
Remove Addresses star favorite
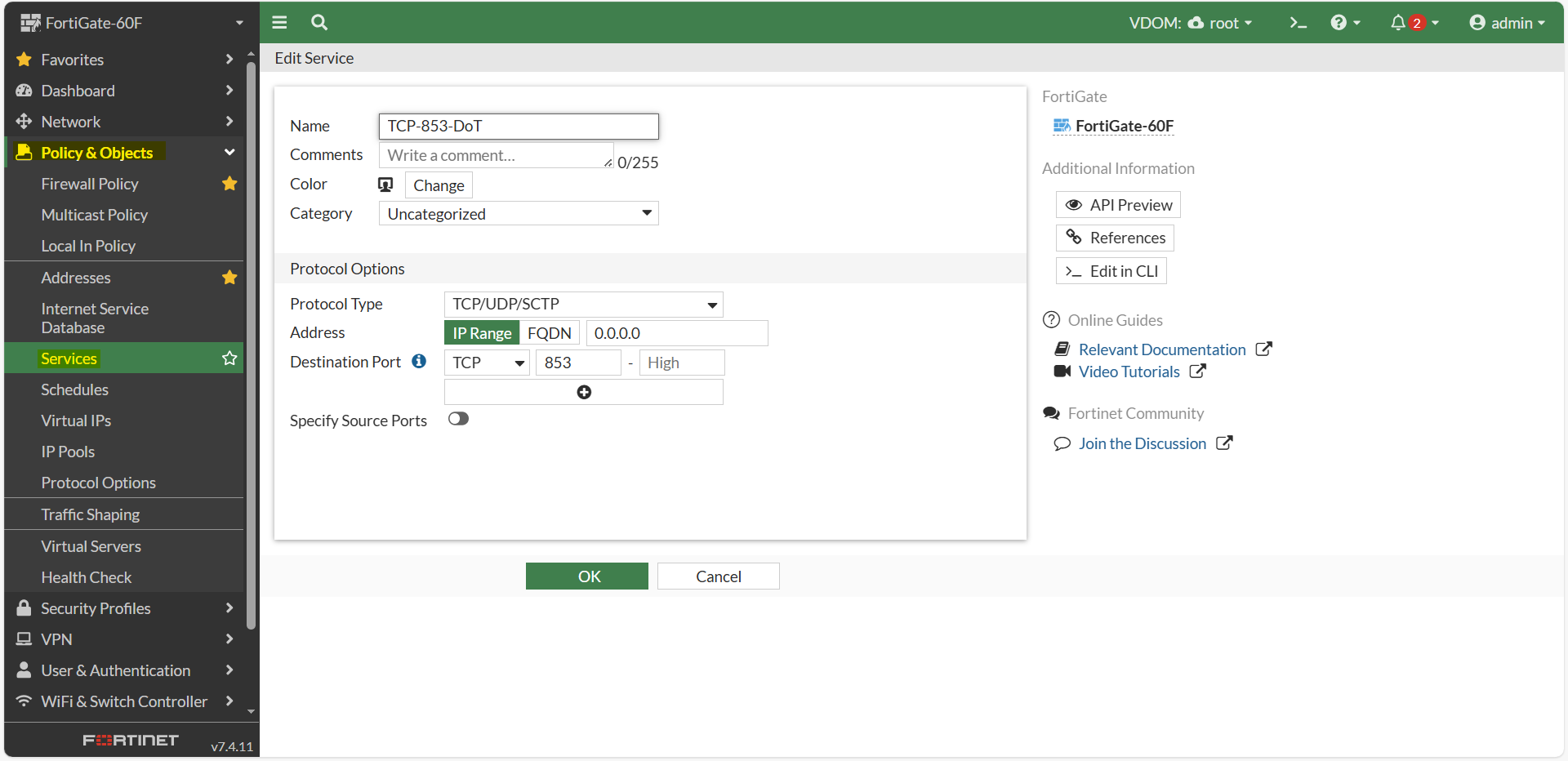pos(229,278)
